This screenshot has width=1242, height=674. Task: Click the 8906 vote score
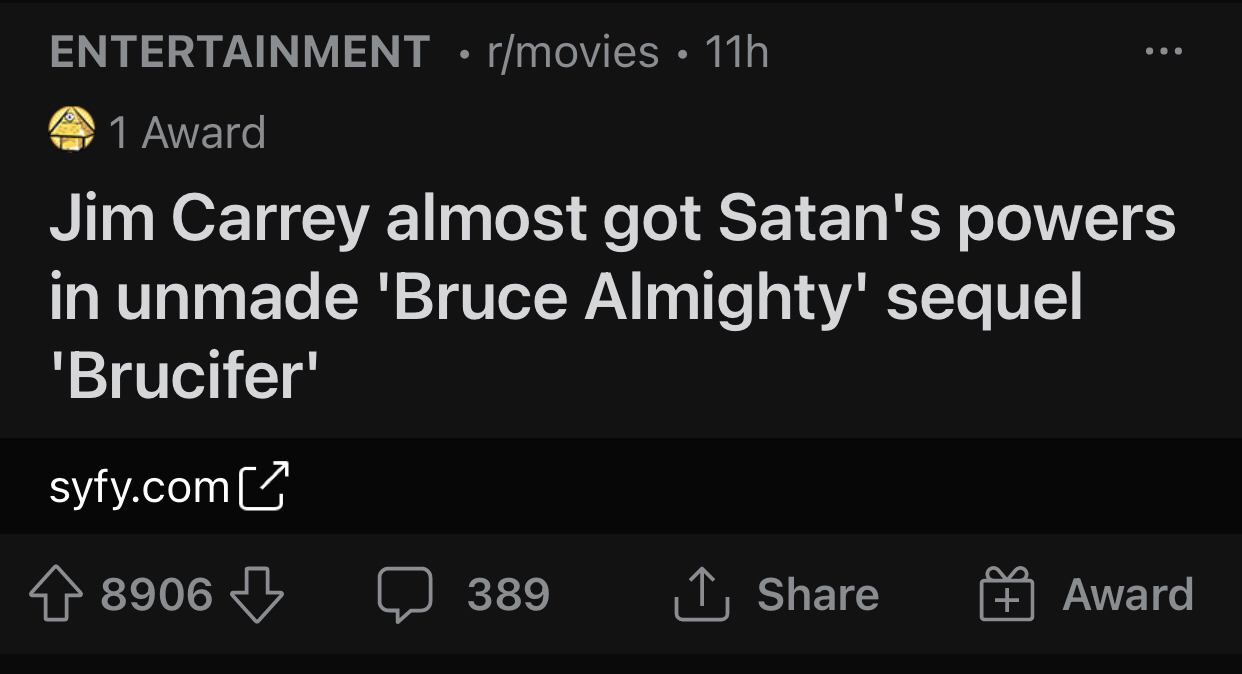point(157,595)
